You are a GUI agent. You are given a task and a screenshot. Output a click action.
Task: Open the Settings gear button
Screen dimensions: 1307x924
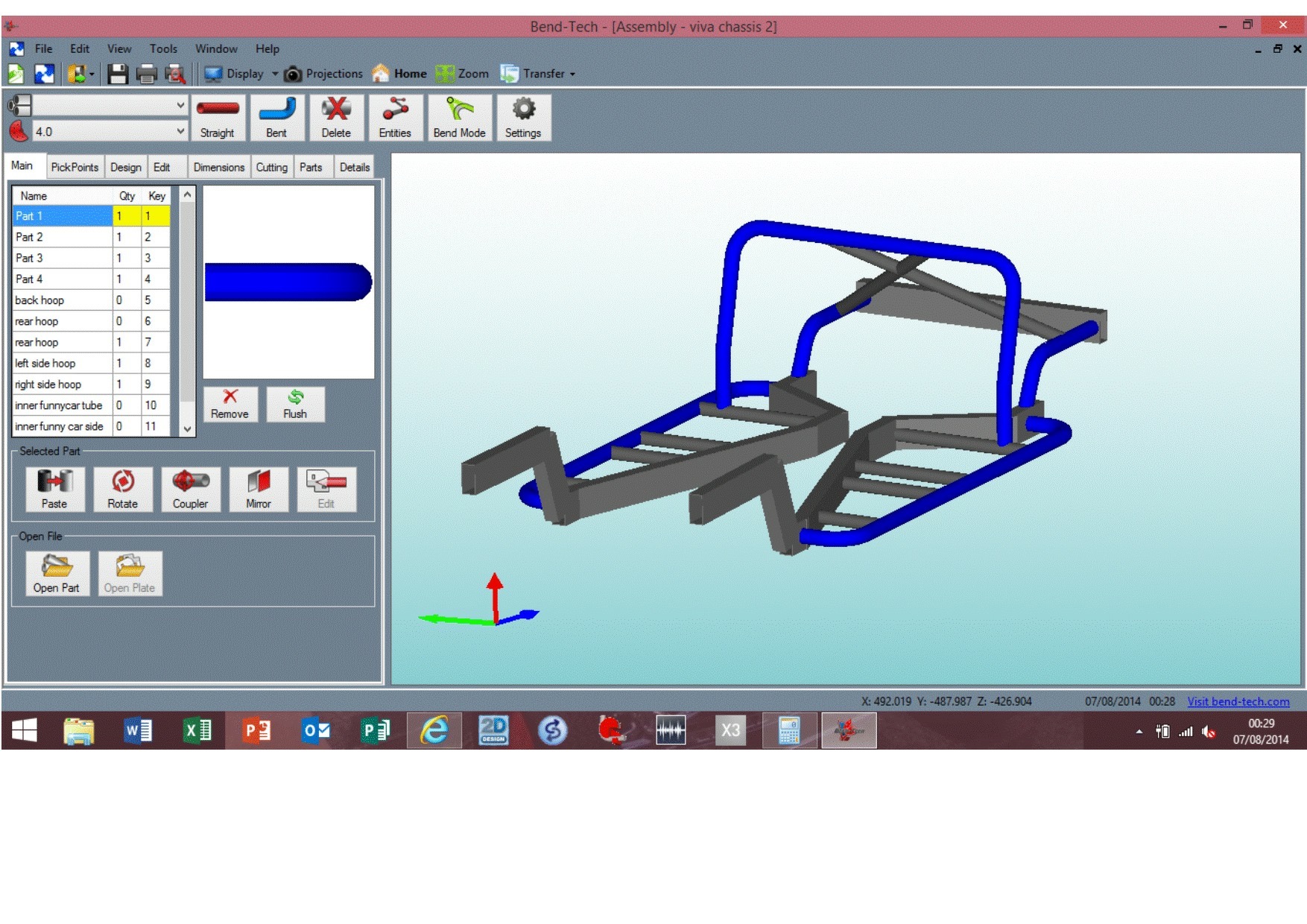(x=523, y=118)
